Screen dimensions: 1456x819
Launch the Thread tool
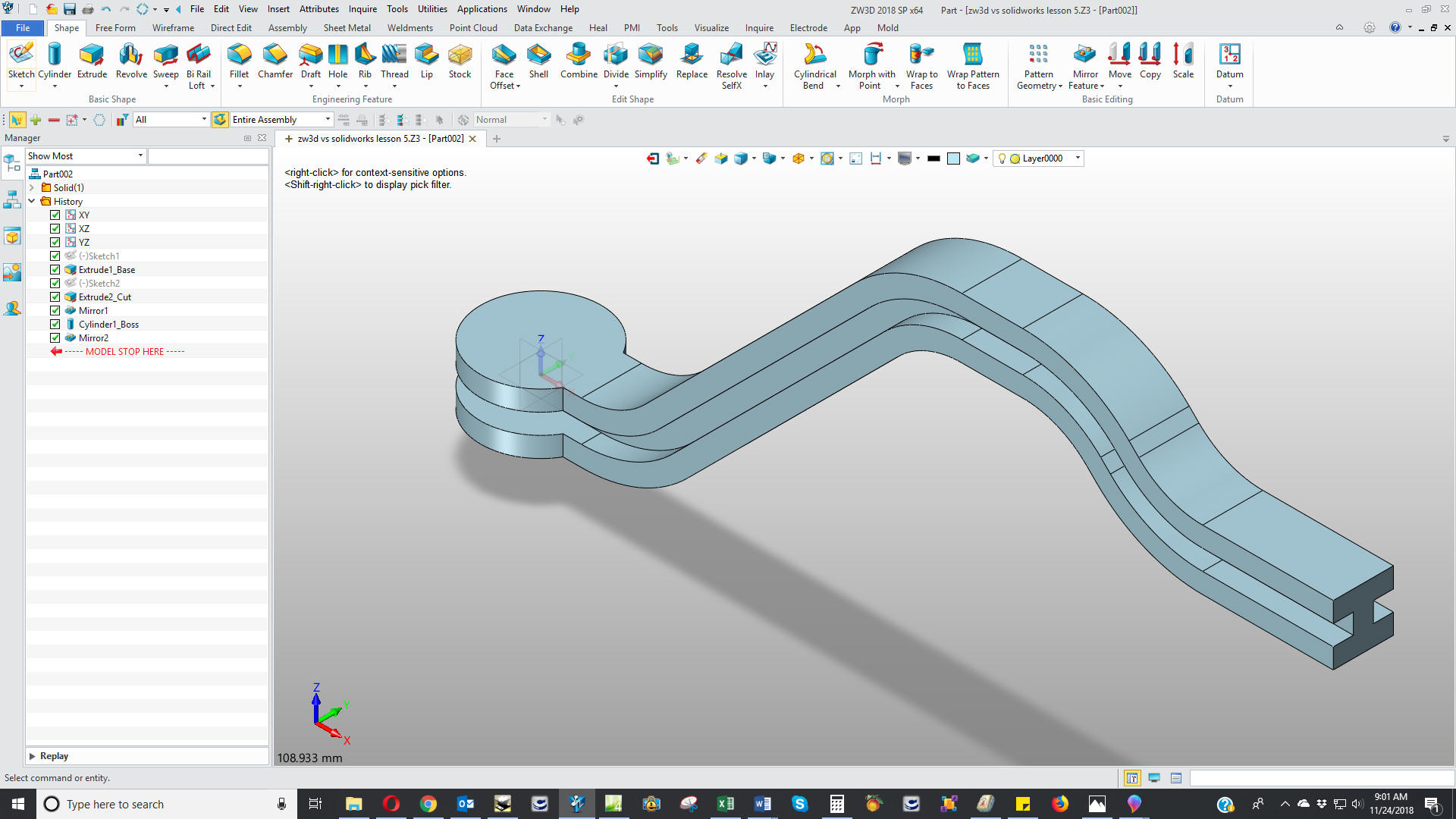coord(394,61)
